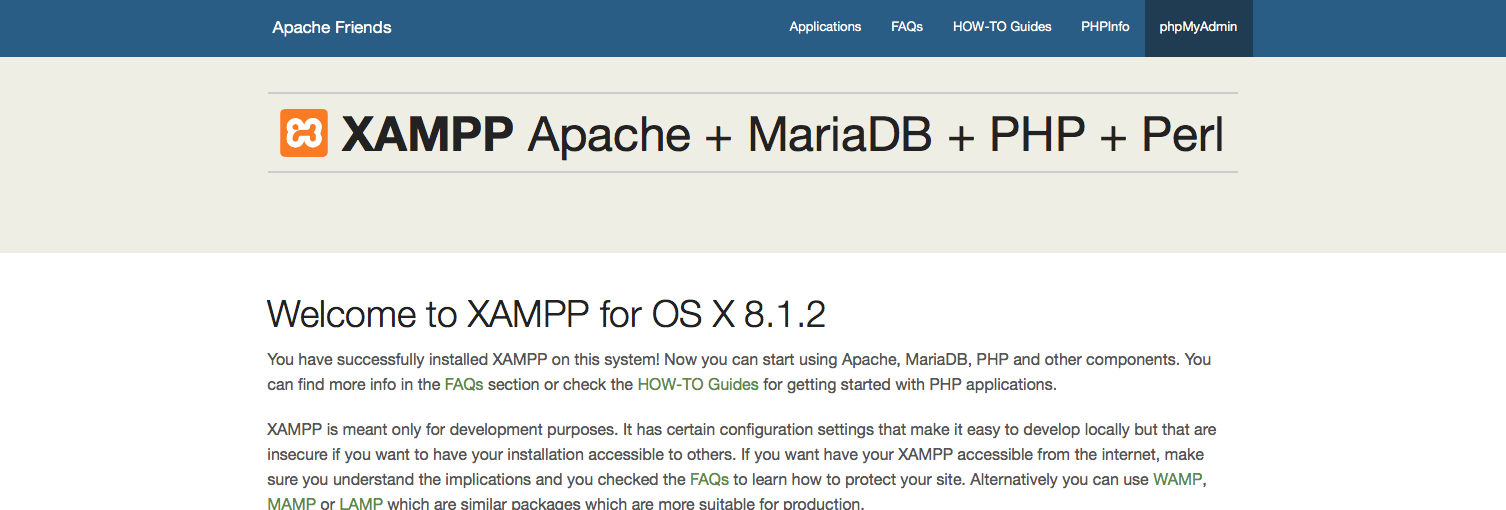1506x510 pixels.
Task: Click the orange XAMPP logo icon
Action: click(x=304, y=133)
